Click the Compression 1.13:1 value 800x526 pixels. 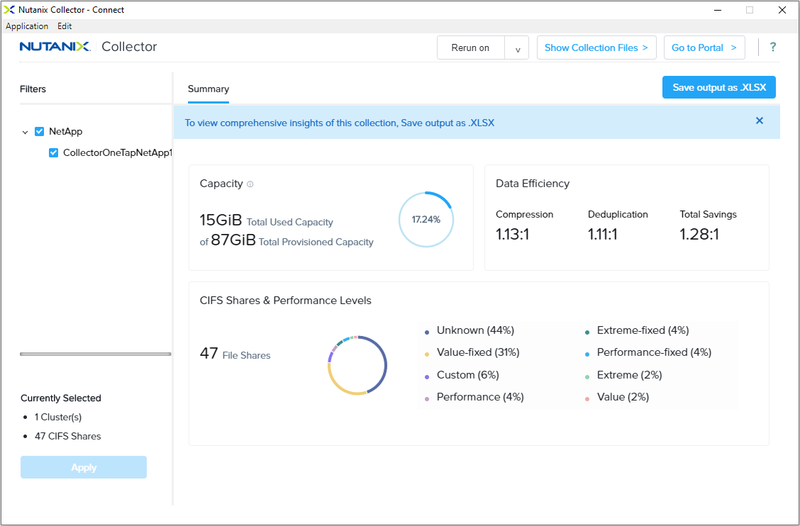[x=512, y=234]
